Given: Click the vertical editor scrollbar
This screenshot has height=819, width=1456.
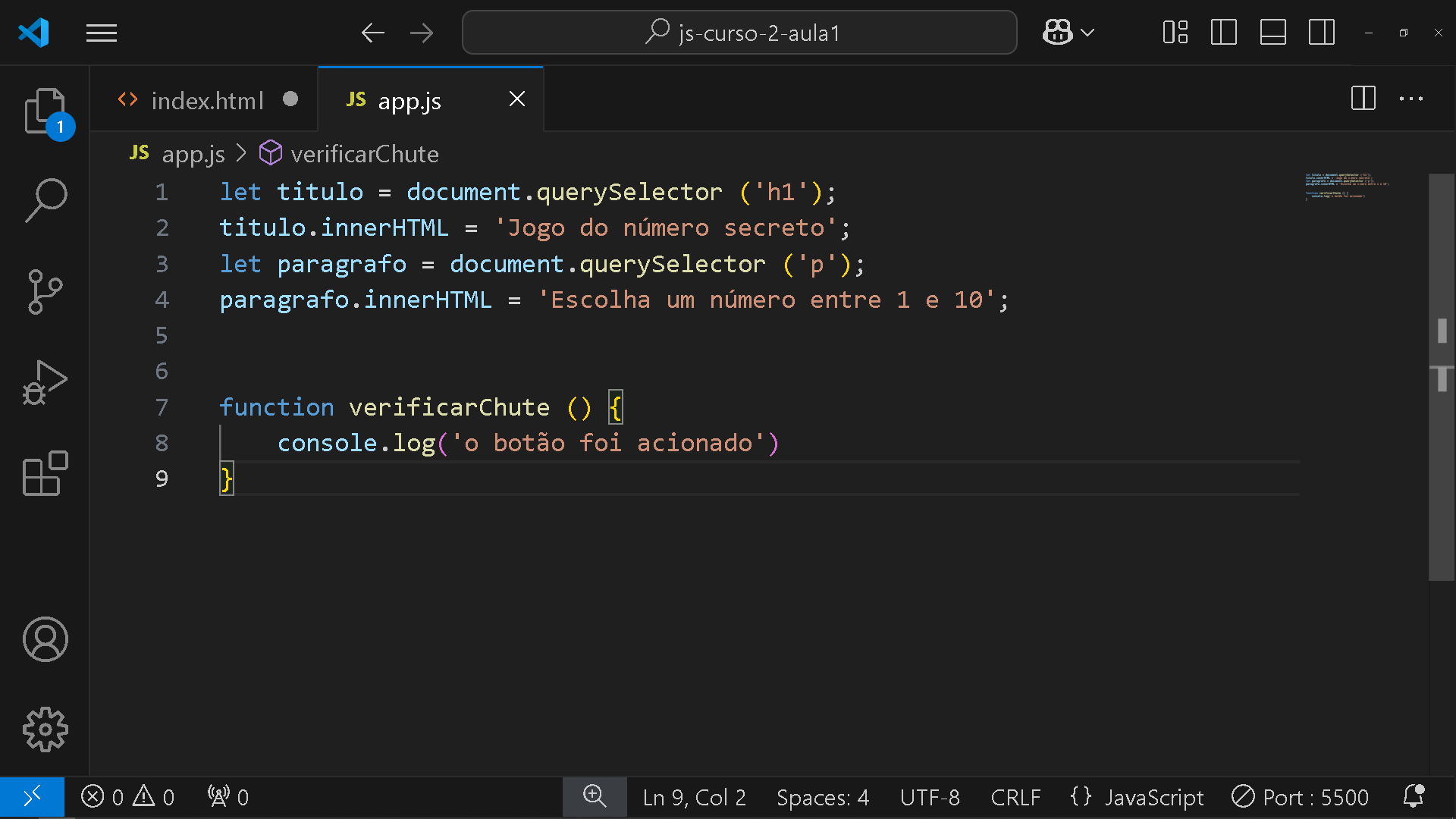Looking at the screenshot, I should [x=1442, y=378].
